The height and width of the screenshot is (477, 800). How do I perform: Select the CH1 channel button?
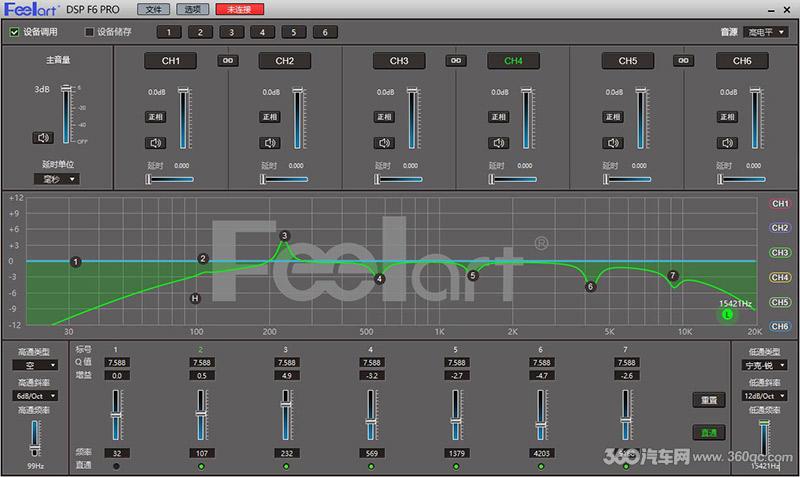click(x=170, y=61)
